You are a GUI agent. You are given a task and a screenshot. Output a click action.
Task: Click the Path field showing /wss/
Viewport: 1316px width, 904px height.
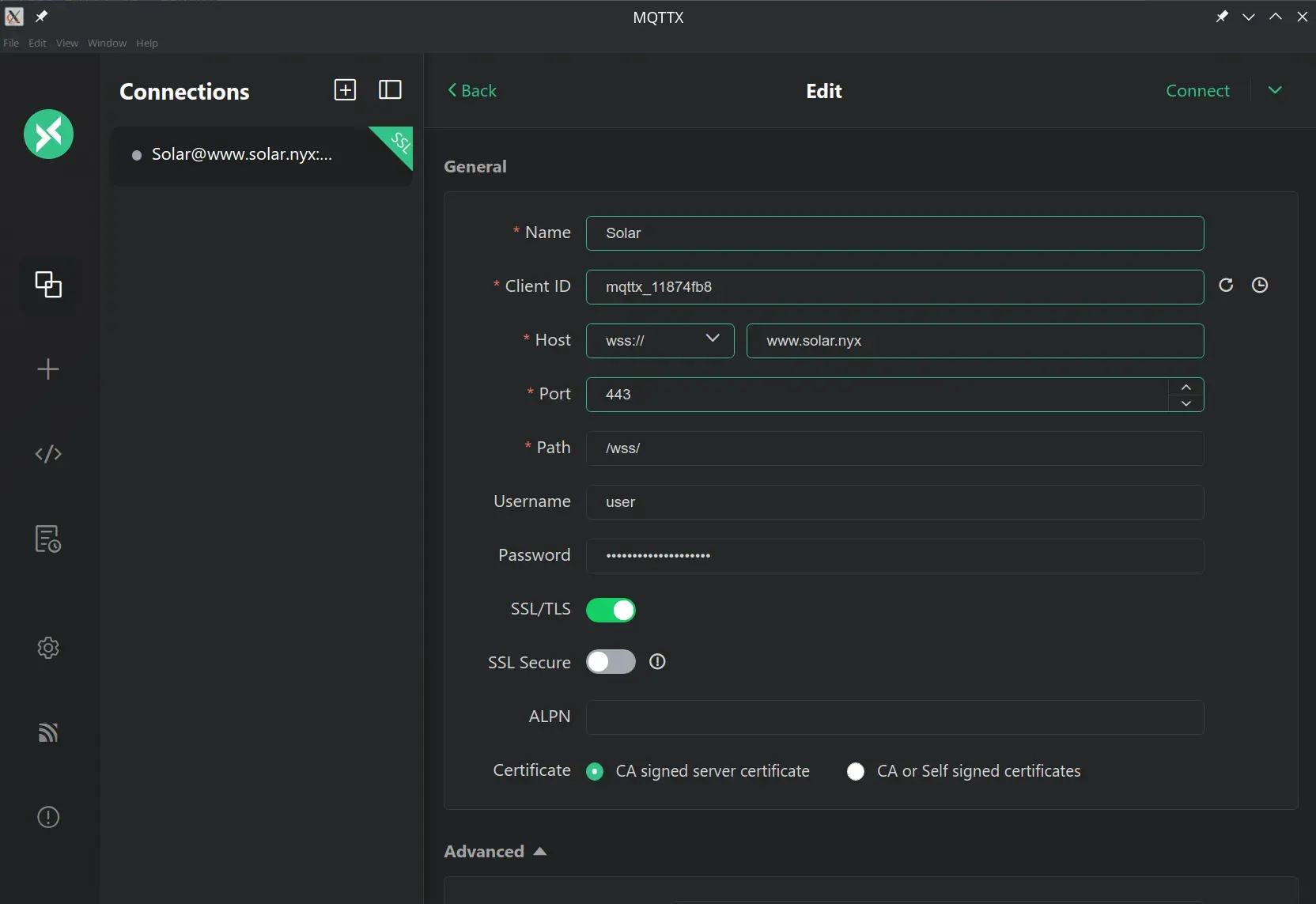[x=895, y=448]
